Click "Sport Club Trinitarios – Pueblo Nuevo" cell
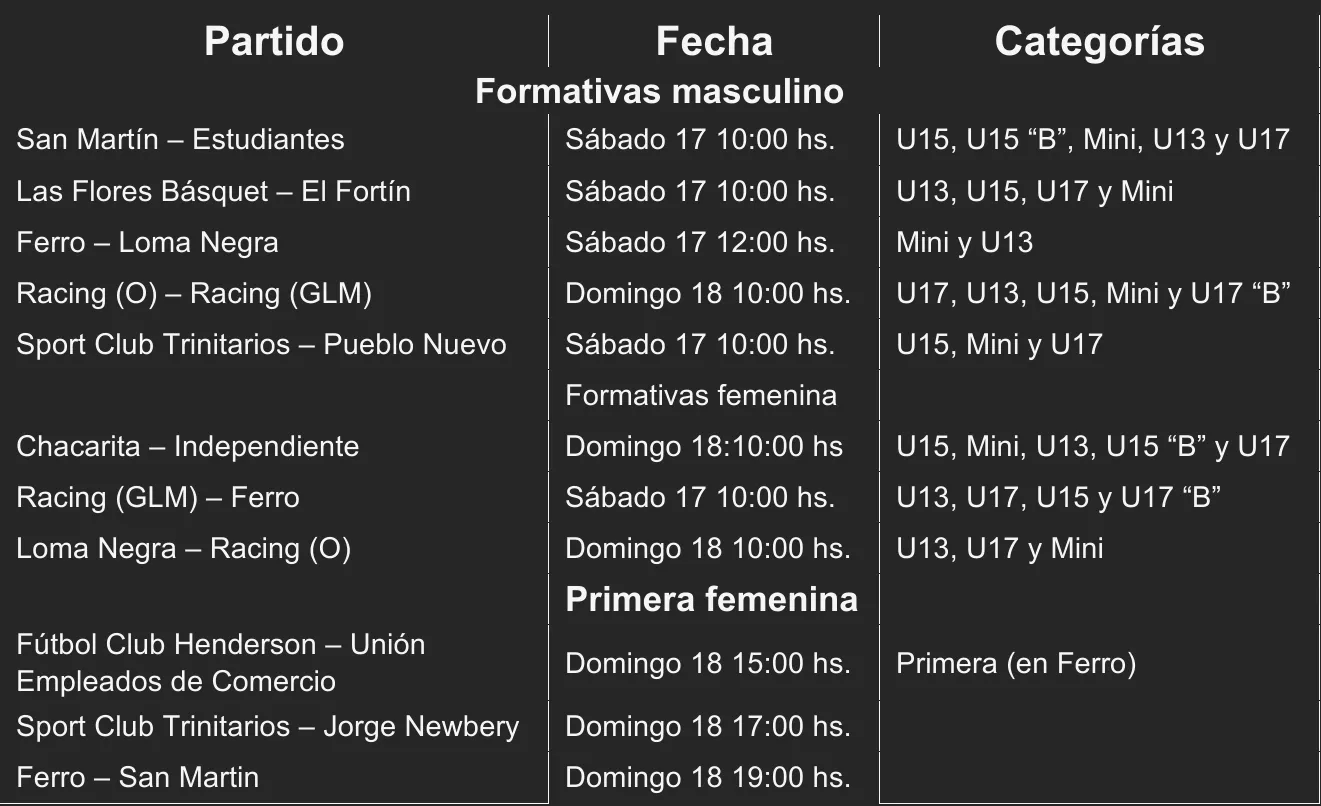 [x=261, y=344]
